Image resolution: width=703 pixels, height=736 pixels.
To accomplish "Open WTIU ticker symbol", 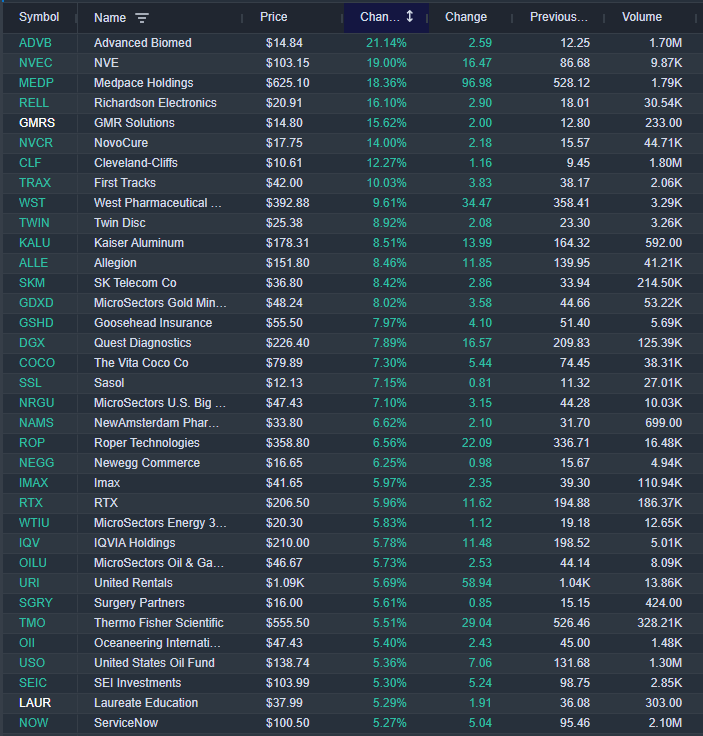I will point(34,523).
